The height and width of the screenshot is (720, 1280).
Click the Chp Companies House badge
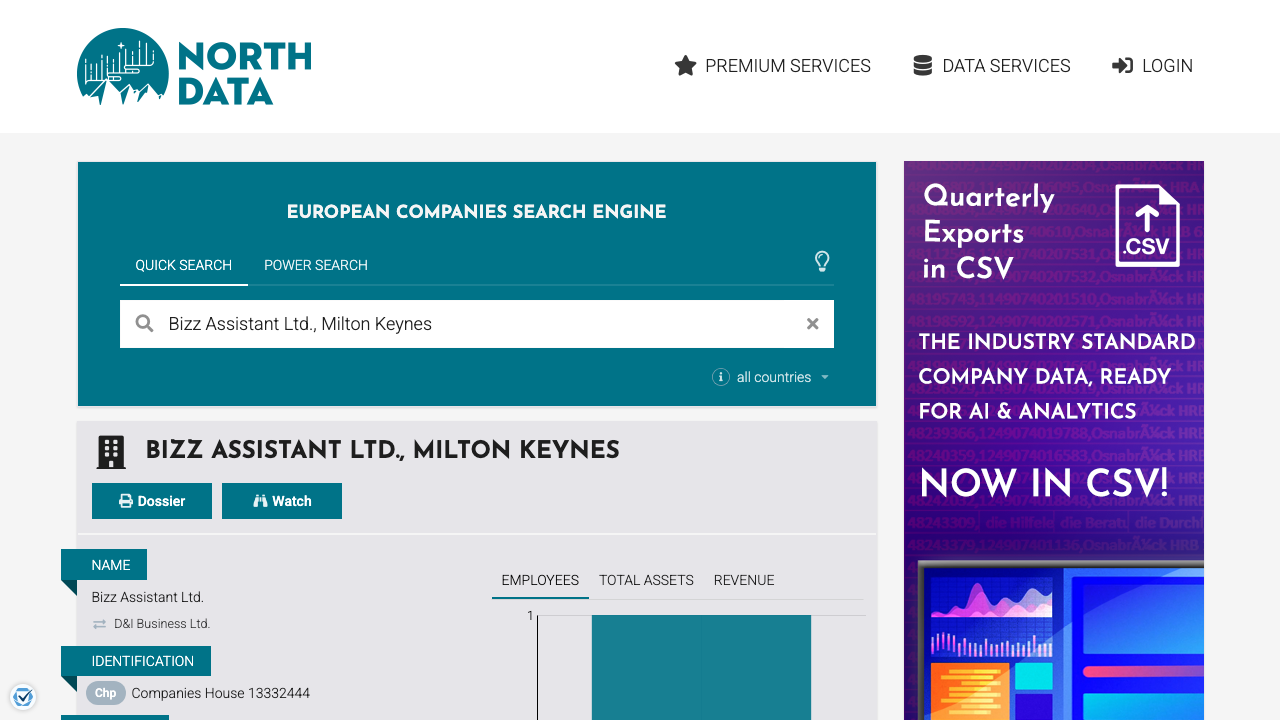(105, 693)
